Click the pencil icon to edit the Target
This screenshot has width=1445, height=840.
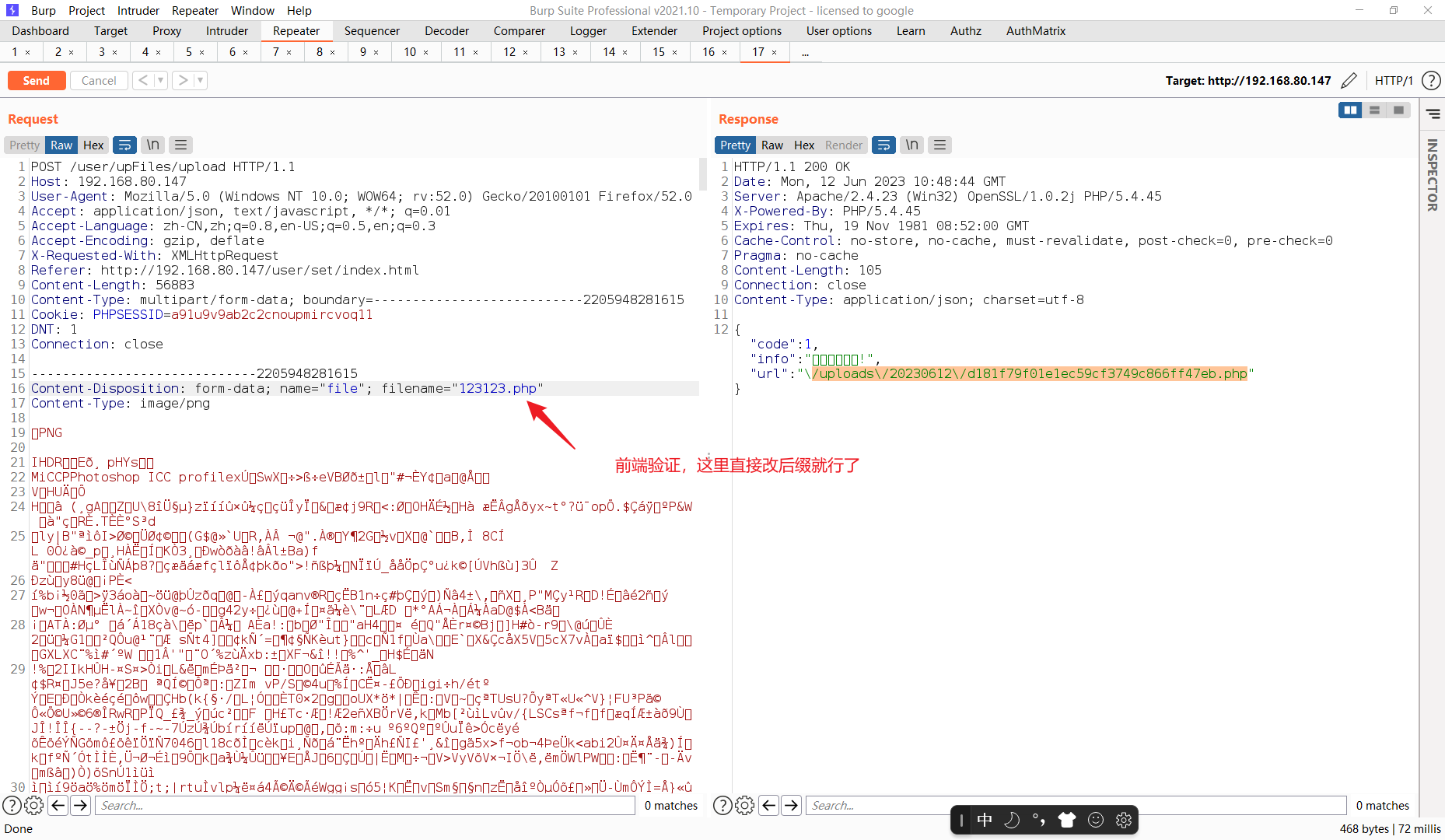click(x=1349, y=80)
